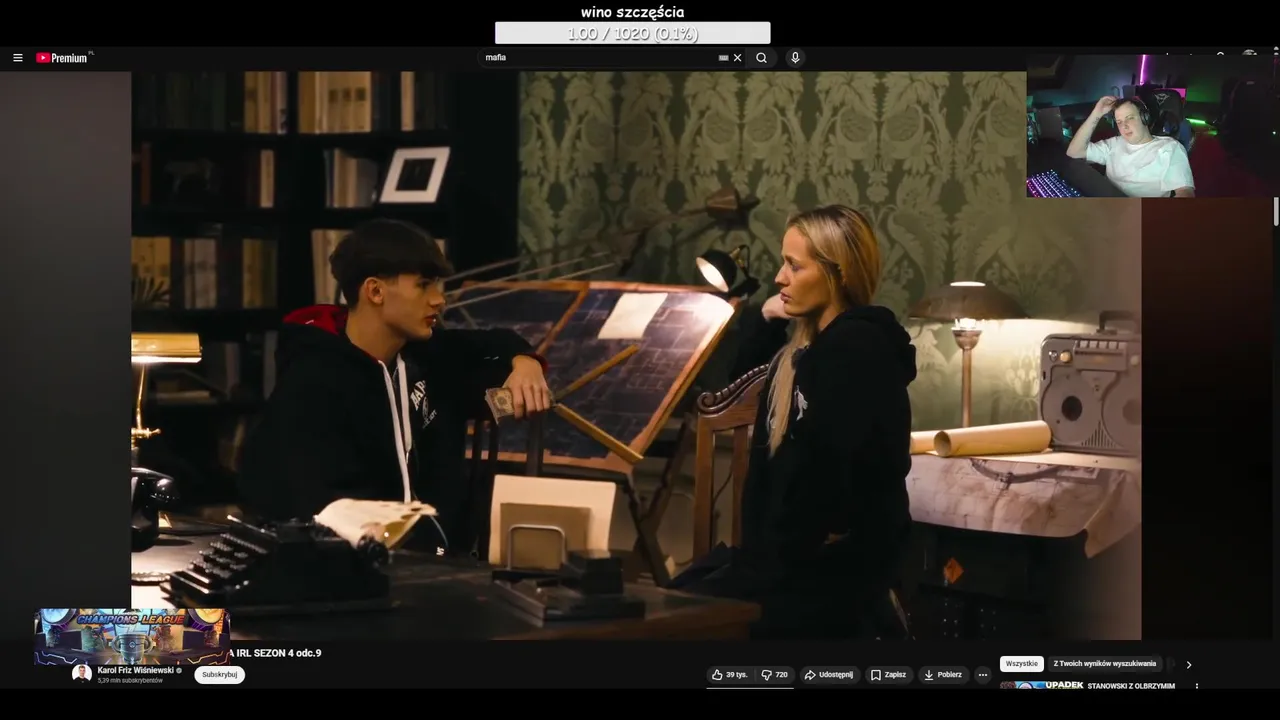Viewport: 1280px width, 720px height.
Task: Click the video player to pause
Action: click(x=636, y=355)
